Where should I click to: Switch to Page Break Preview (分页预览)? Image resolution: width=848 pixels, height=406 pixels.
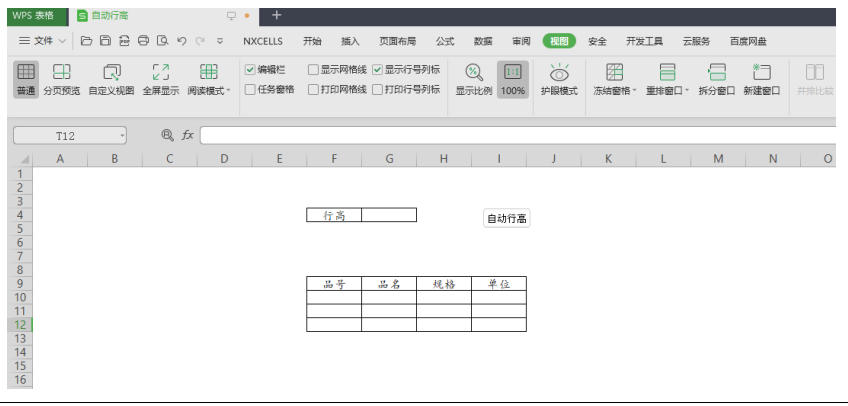point(61,78)
